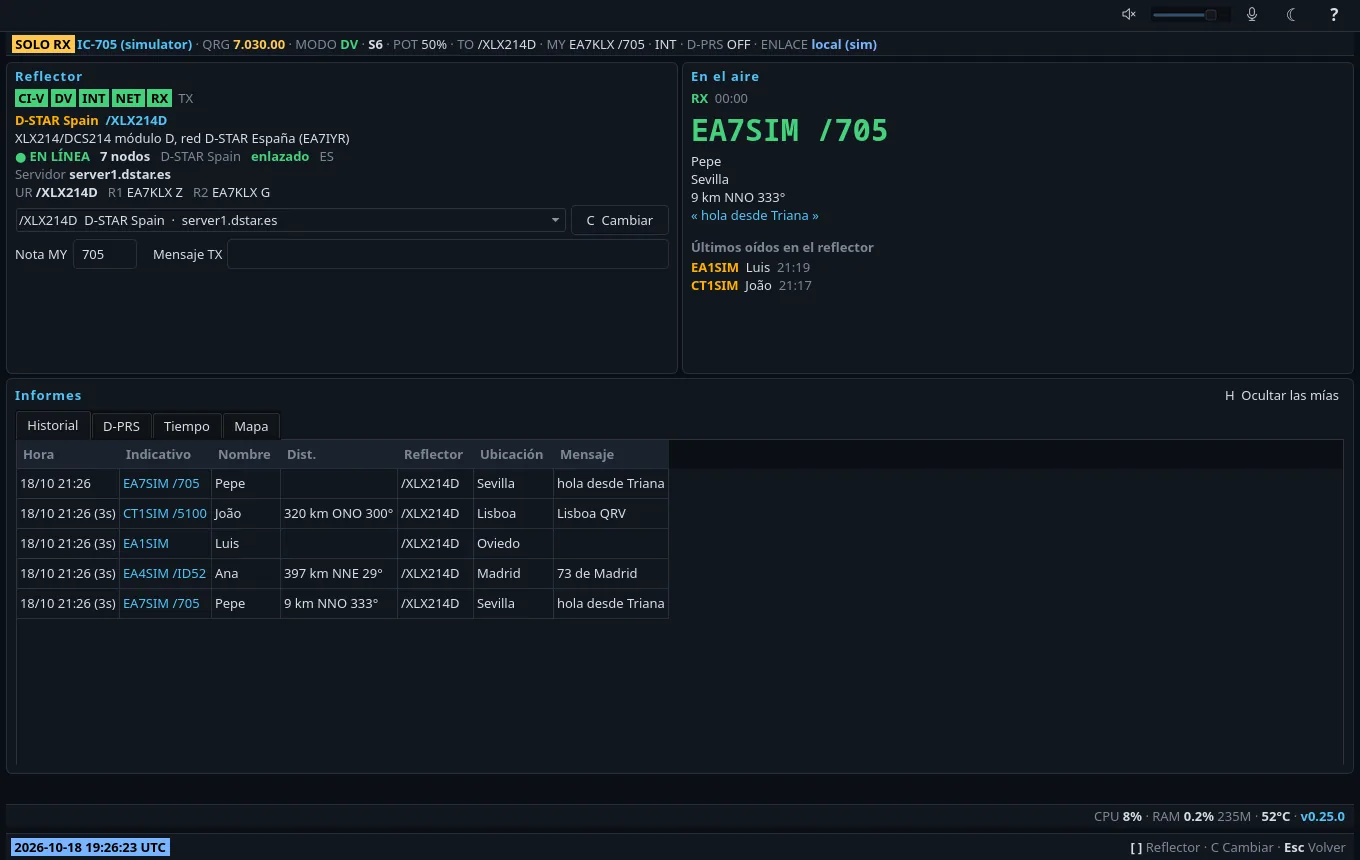
Task: Mute audio with the speaker icon
Action: point(1128,14)
